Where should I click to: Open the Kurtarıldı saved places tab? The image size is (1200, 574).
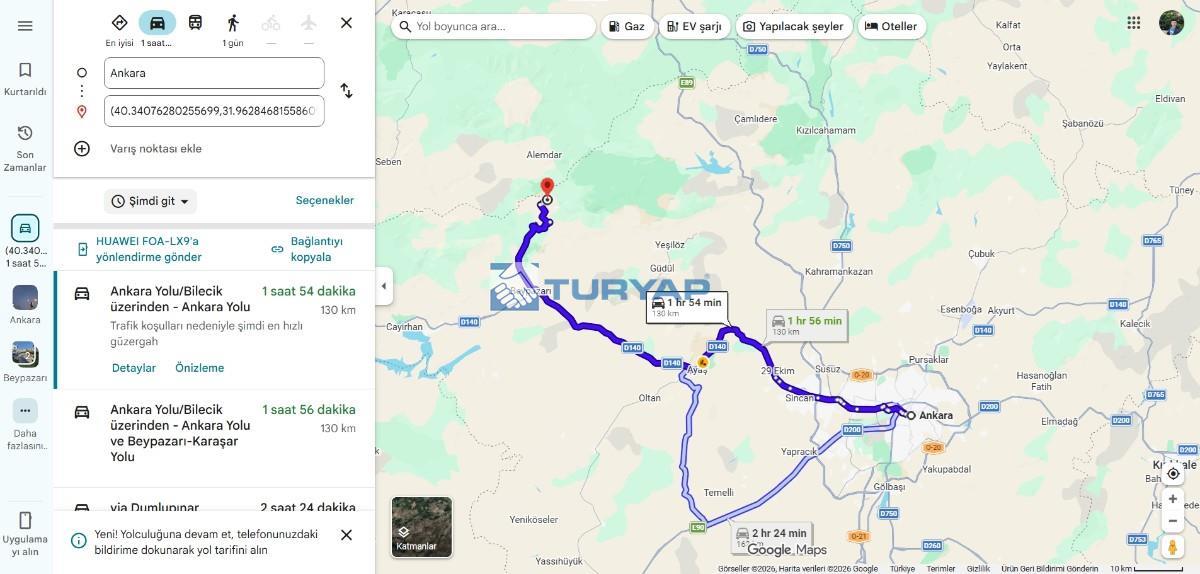coord(25,78)
